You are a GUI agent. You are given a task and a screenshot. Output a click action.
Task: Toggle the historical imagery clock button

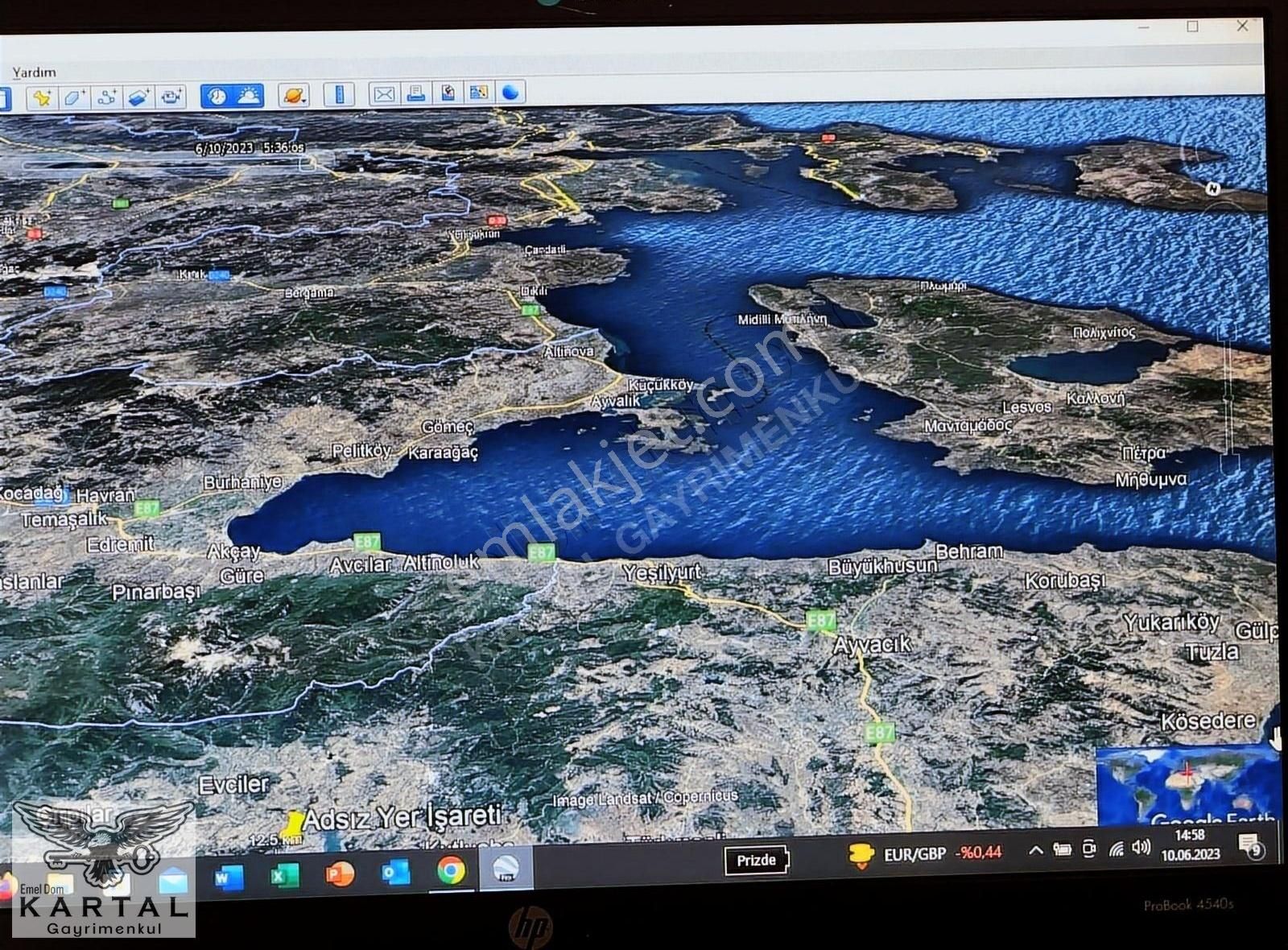click(x=217, y=97)
